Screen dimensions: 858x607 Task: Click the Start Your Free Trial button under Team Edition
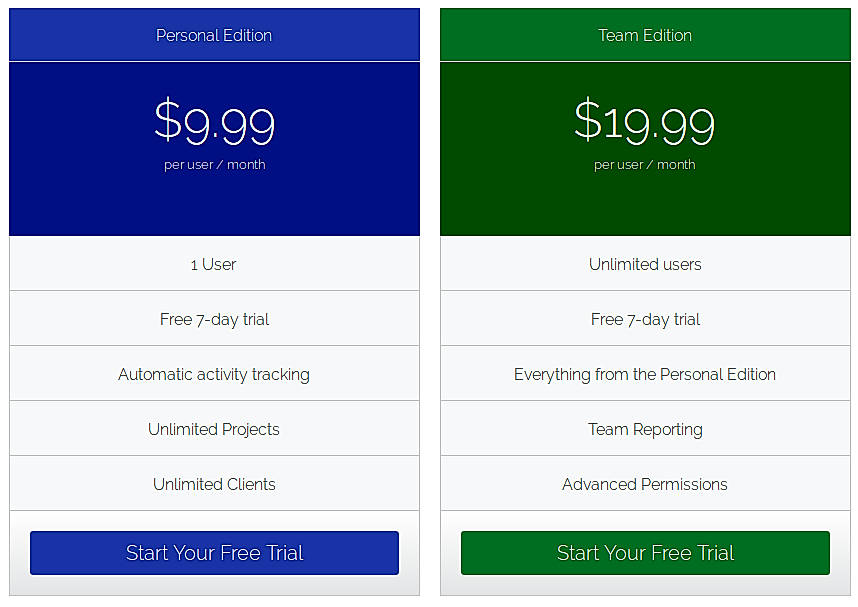[x=645, y=552]
